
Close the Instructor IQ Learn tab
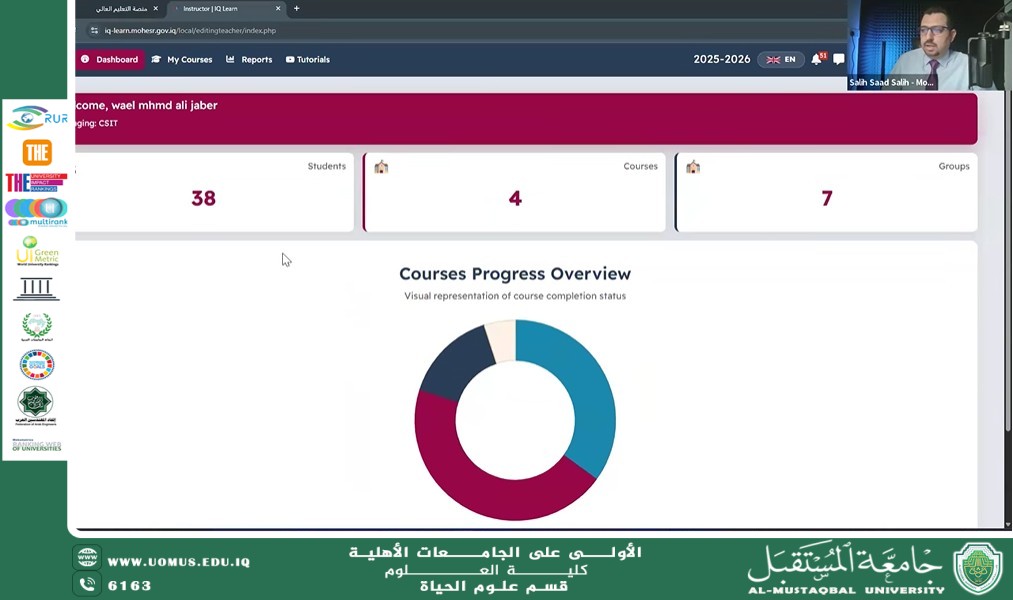tap(278, 9)
